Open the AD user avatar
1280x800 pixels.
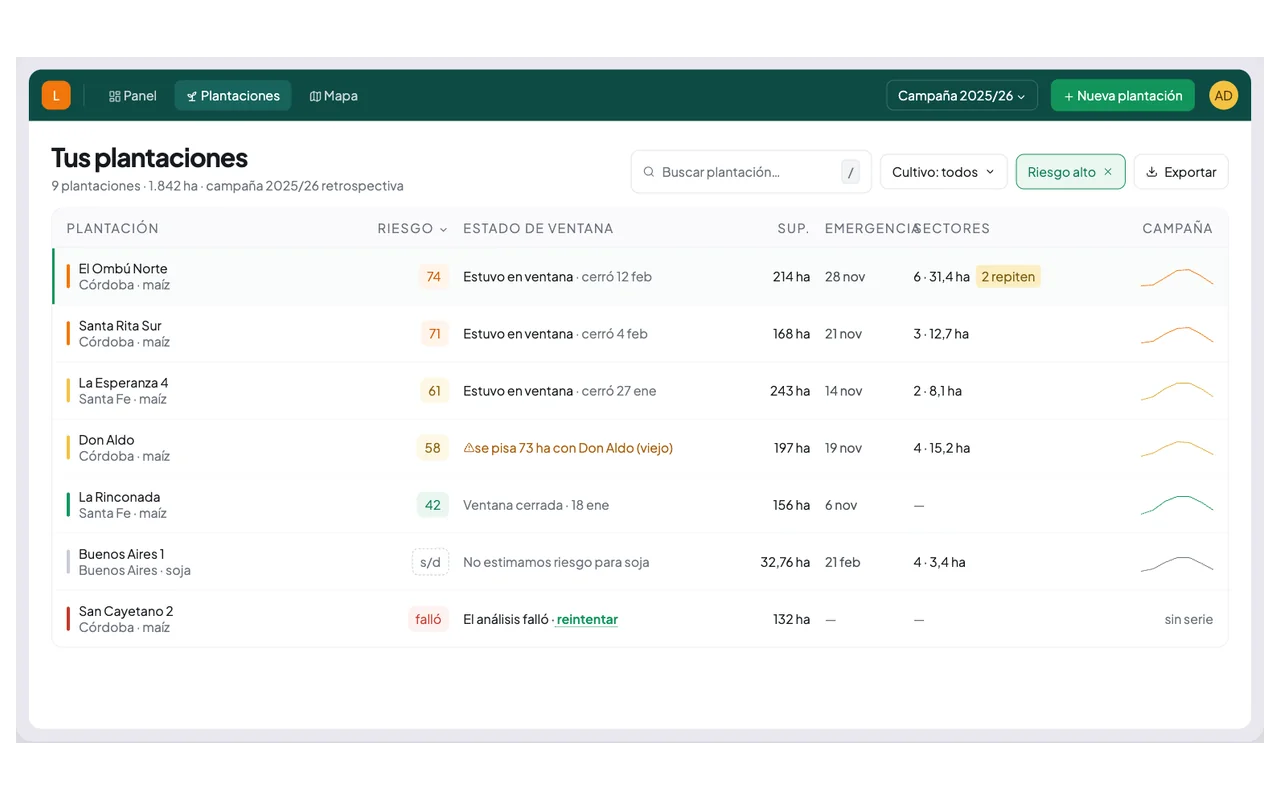[x=1223, y=95]
